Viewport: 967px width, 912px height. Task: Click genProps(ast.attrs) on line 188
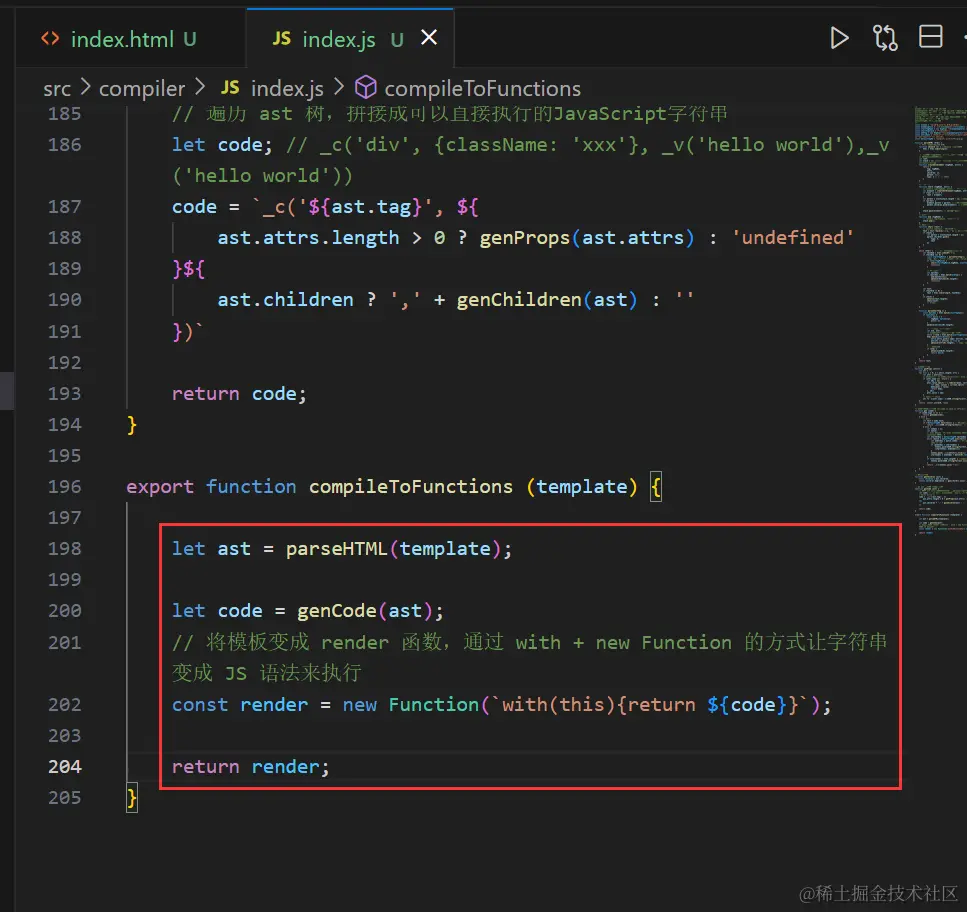click(587, 237)
